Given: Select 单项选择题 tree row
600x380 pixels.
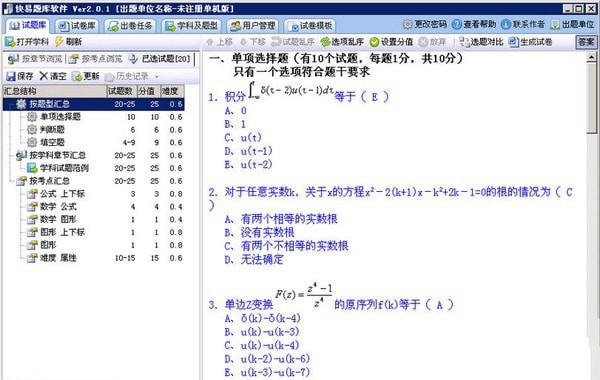Looking at the screenshot, I should [94, 117].
